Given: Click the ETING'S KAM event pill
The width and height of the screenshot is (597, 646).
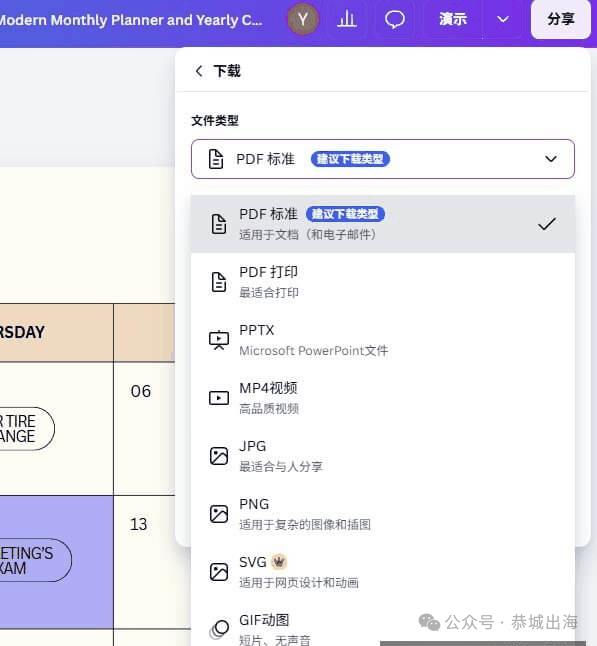Looking at the screenshot, I should 35,560.
